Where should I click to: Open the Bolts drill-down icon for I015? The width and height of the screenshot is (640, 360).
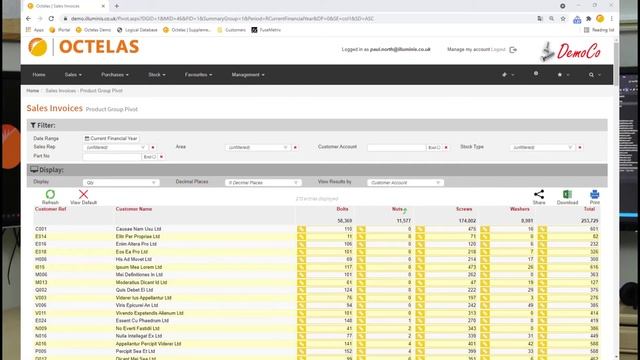tap(301, 267)
